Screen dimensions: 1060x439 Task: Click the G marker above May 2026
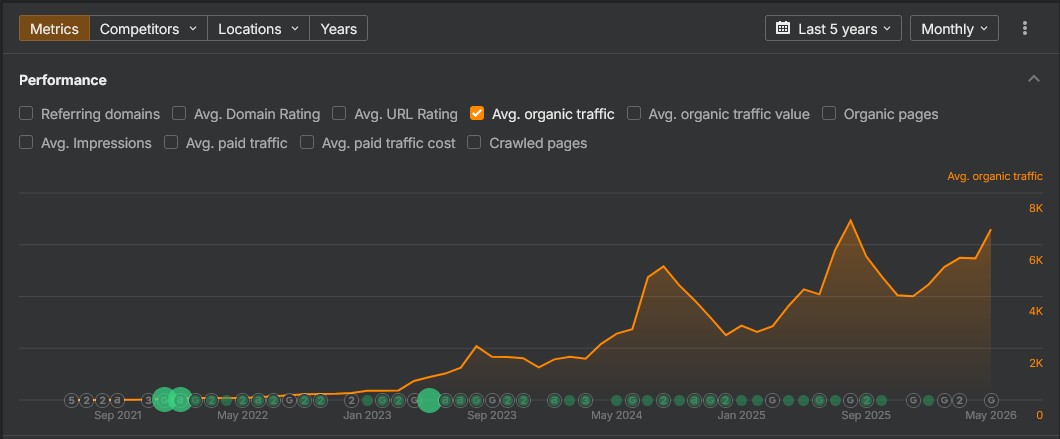[x=991, y=400]
